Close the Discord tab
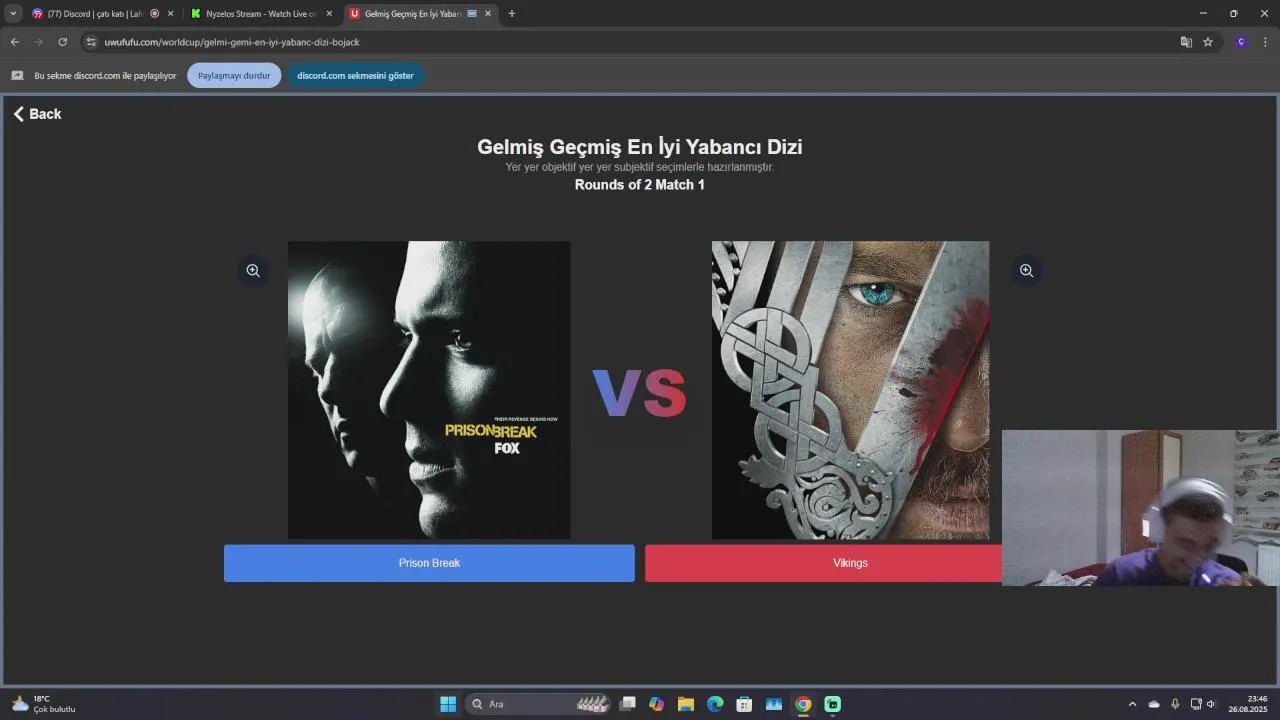This screenshot has width=1280, height=720. point(171,14)
